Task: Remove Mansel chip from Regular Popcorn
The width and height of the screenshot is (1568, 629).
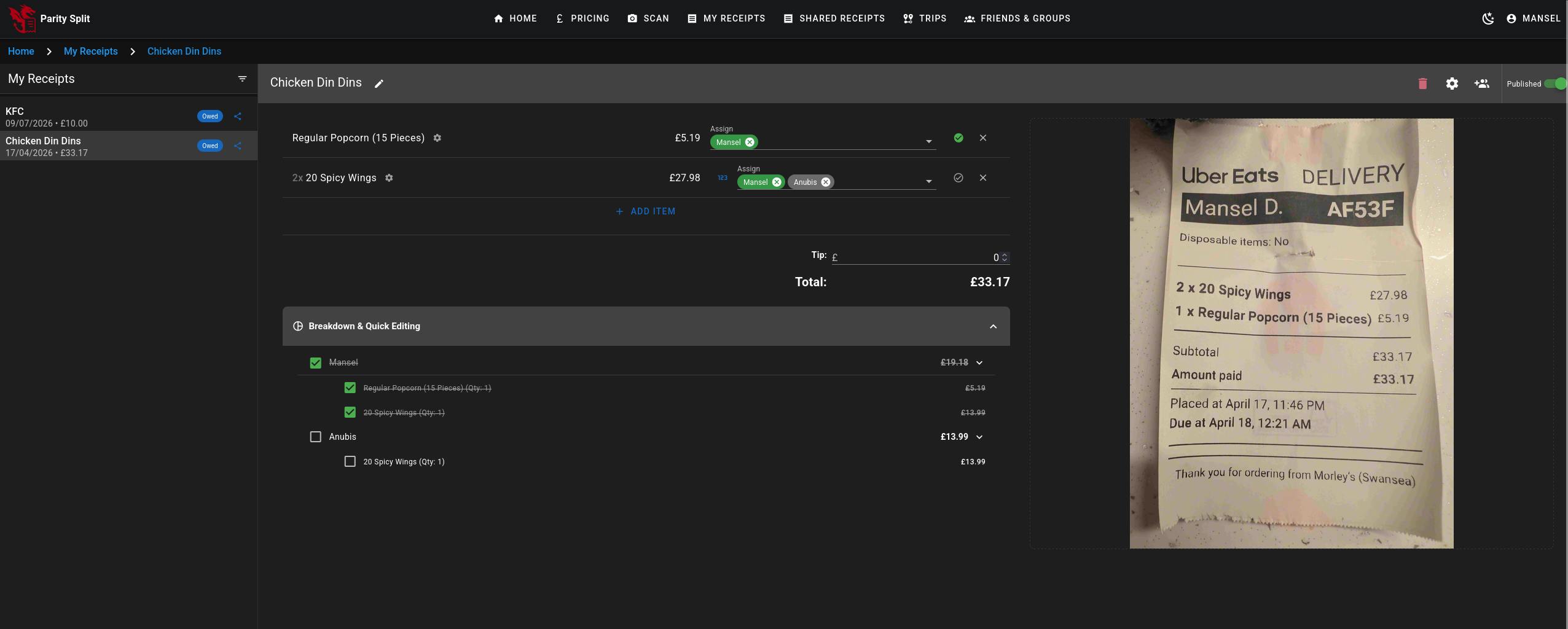Action: (x=750, y=143)
